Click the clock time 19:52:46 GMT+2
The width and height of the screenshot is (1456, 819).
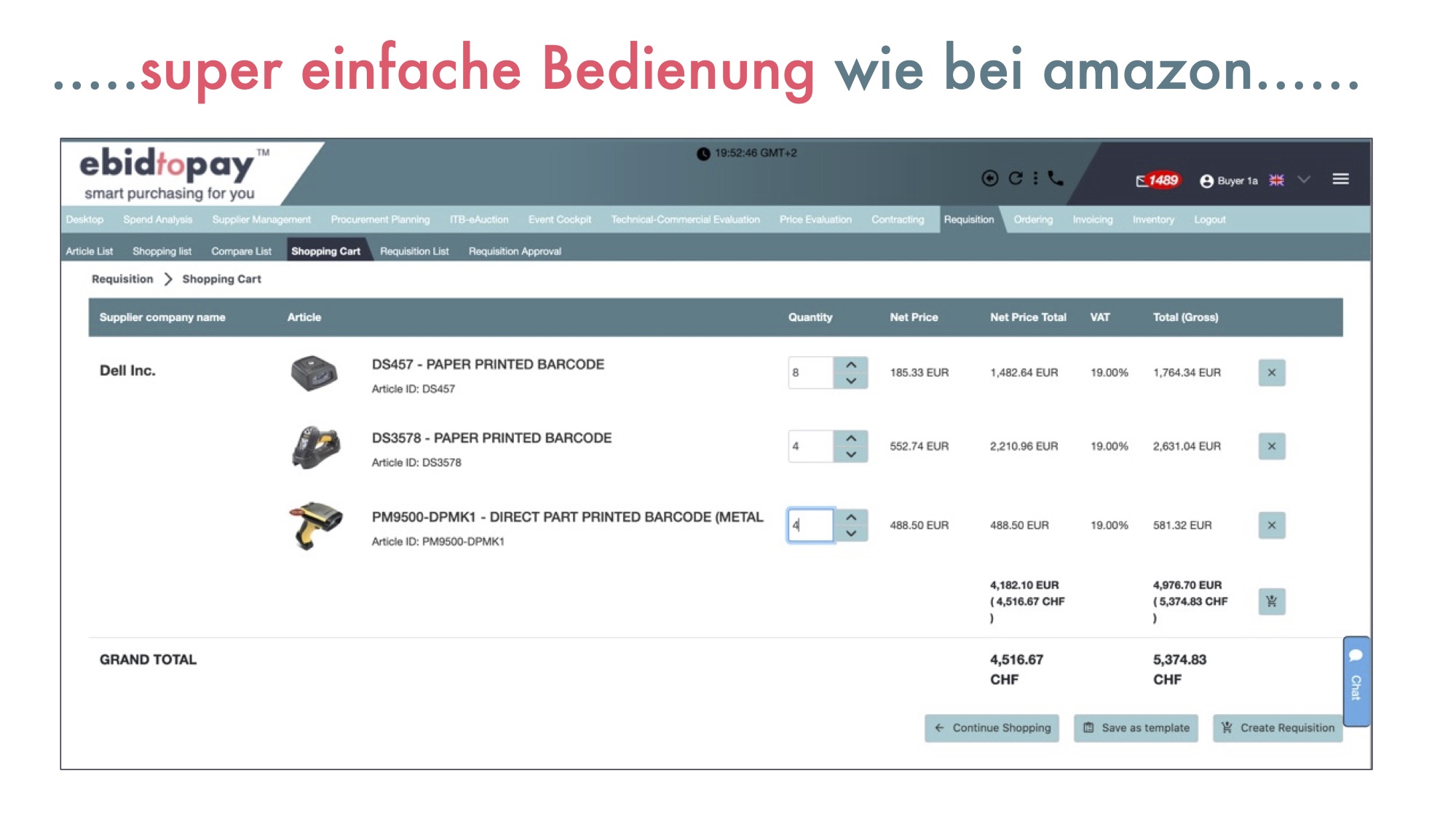point(747,153)
